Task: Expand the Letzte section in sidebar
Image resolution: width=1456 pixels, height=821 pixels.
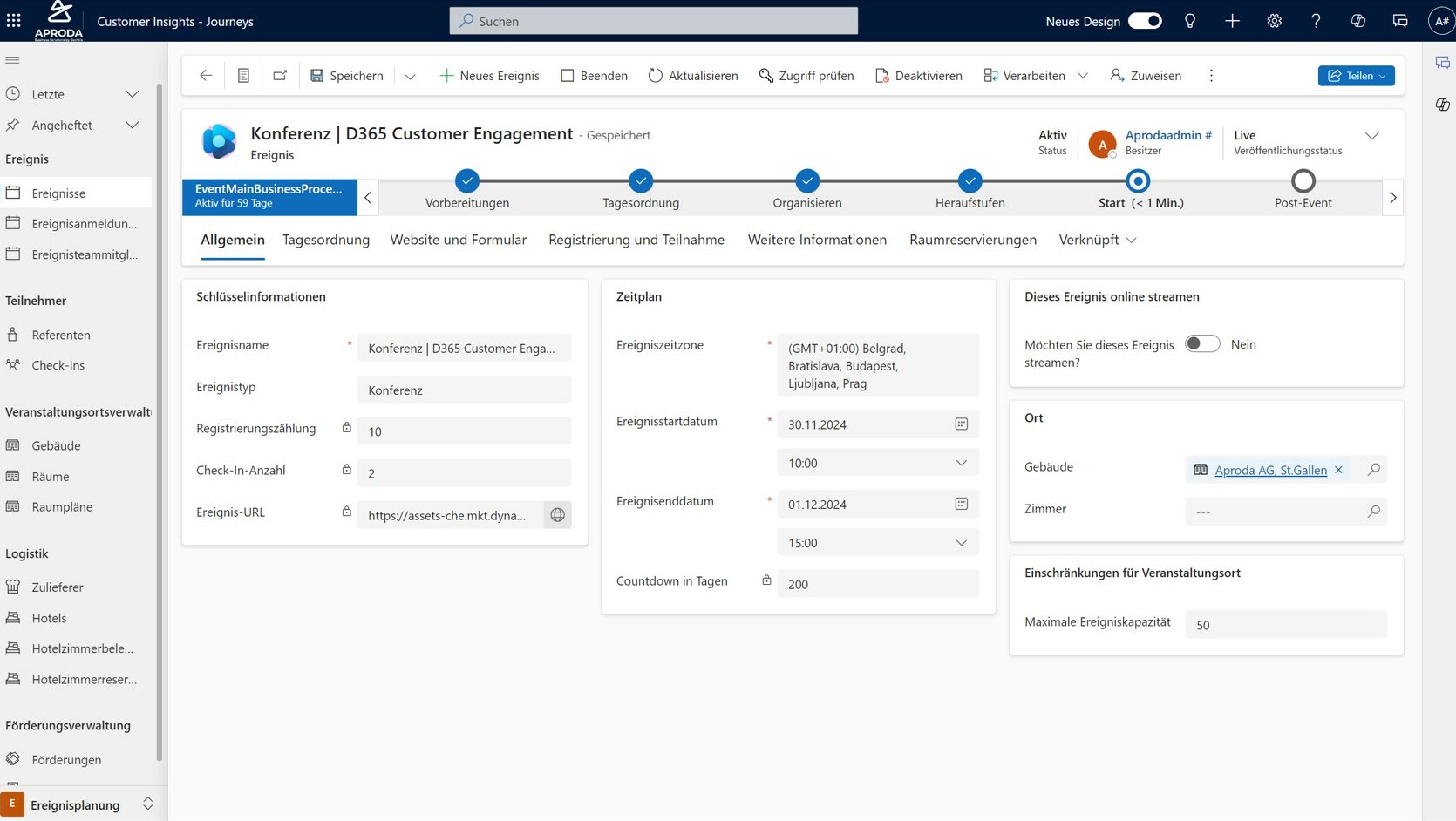Action: pos(132,94)
